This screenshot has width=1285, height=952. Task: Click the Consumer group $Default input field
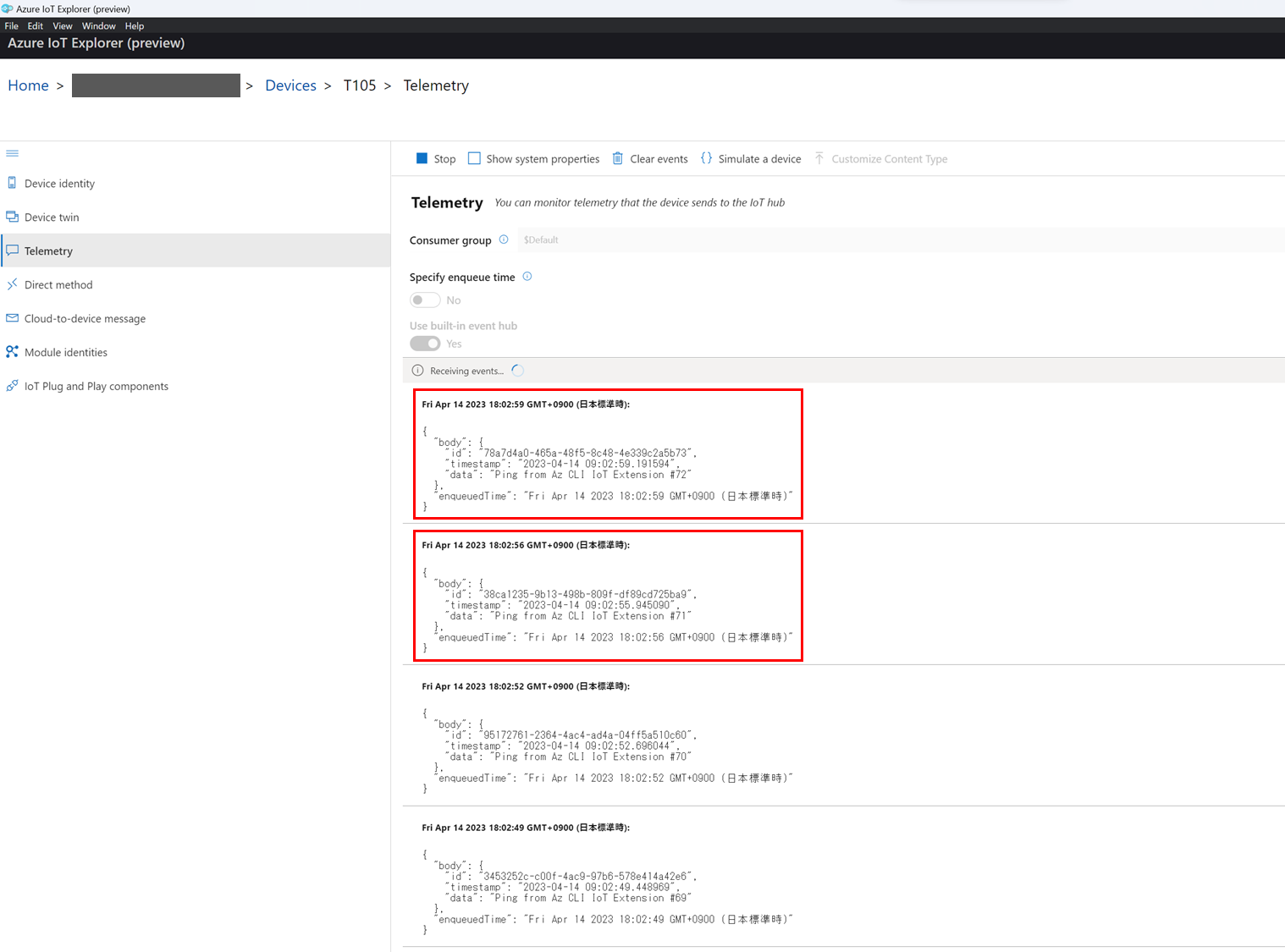pos(900,239)
